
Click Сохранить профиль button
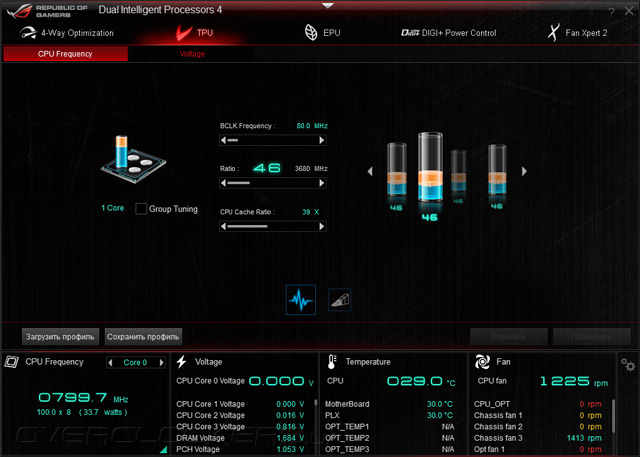click(x=143, y=337)
